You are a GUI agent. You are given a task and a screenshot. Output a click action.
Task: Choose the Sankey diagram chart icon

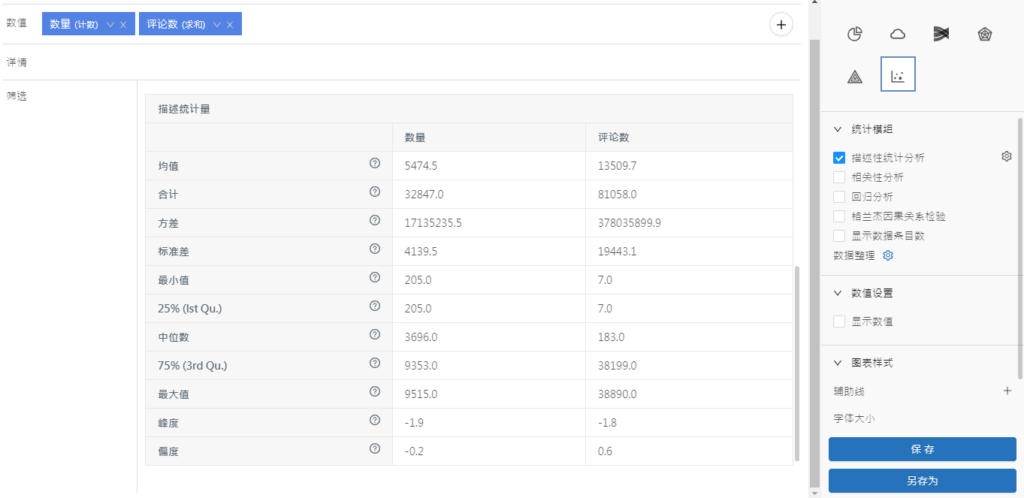pos(941,34)
